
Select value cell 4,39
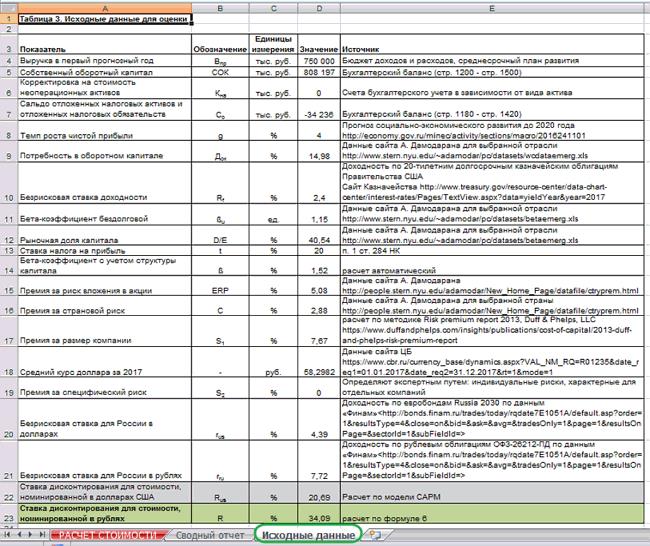tap(319, 419)
